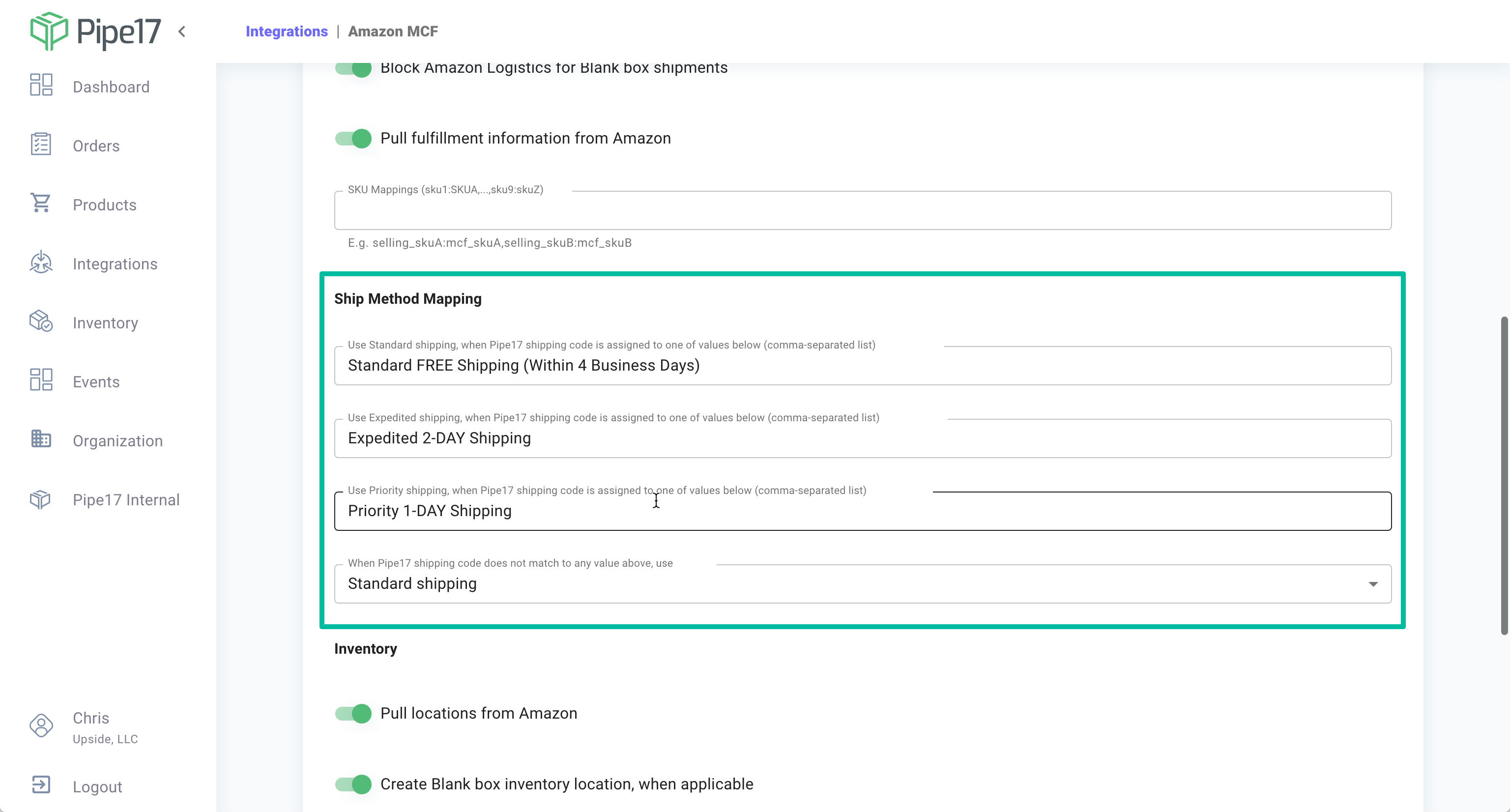Collapse the sidebar with the chevron arrow
Image resolution: width=1510 pixels, height=812 pixels.
(x=182, y=31)
